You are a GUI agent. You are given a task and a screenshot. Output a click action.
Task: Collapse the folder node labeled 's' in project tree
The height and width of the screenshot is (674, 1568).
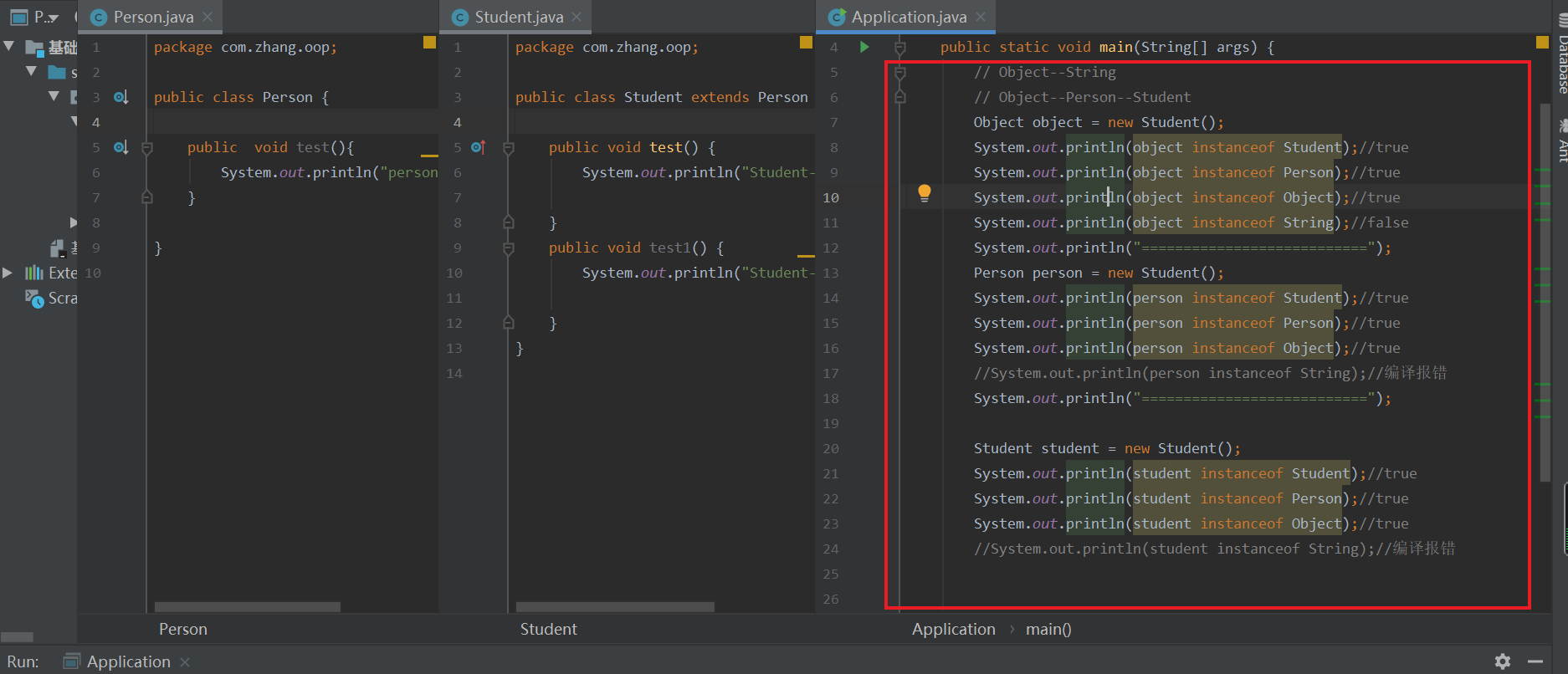[x=32, y=71]
